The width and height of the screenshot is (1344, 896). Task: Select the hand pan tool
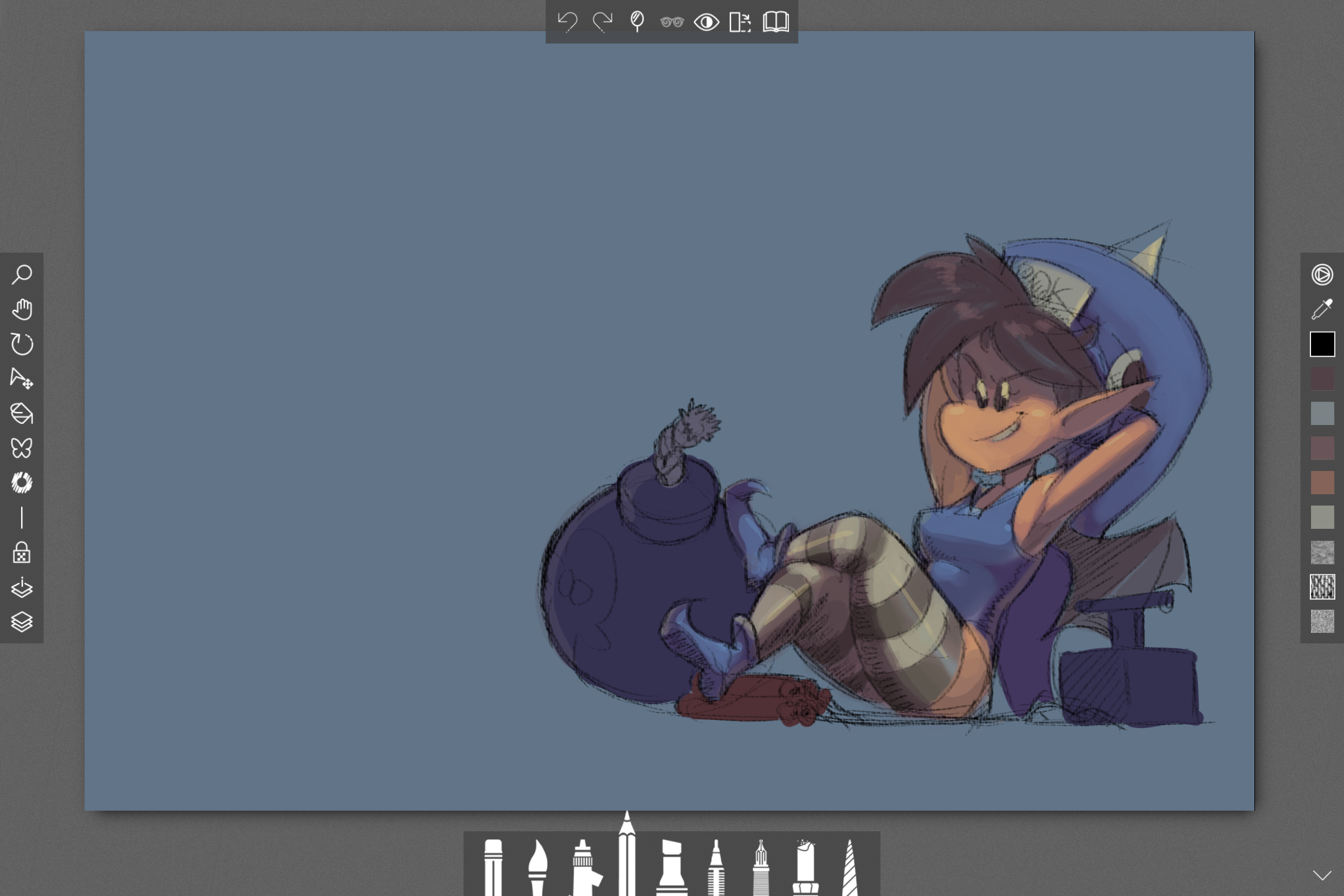(22, 309)
